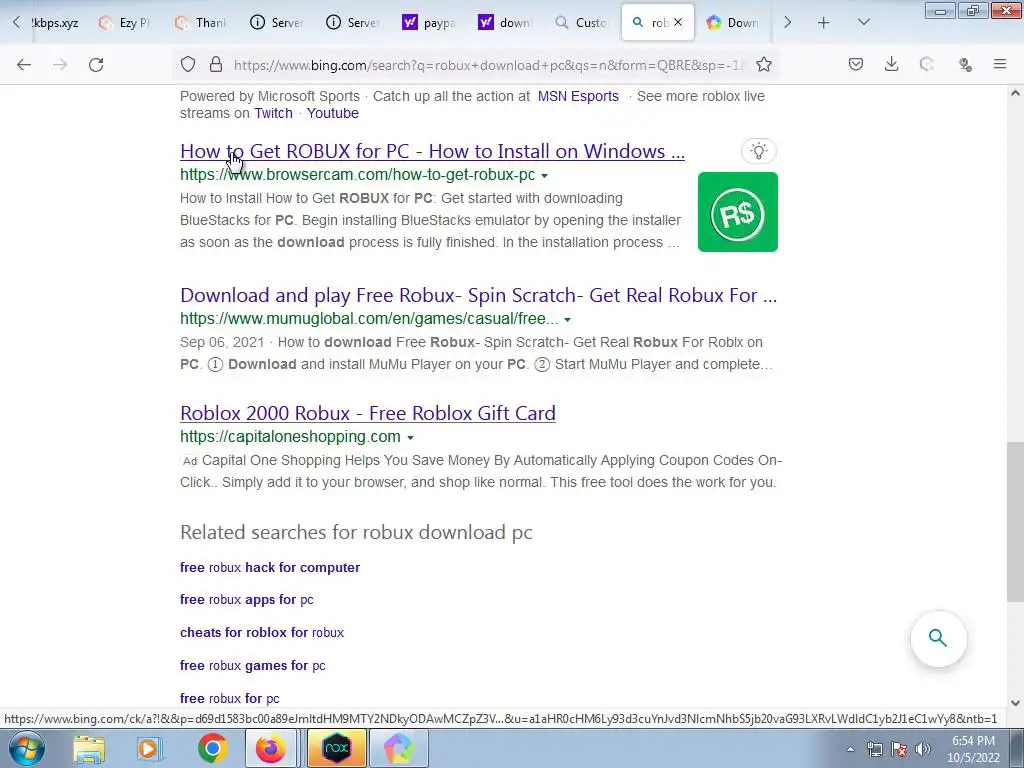Open Nox player from the taskbar

click(336, 748)
